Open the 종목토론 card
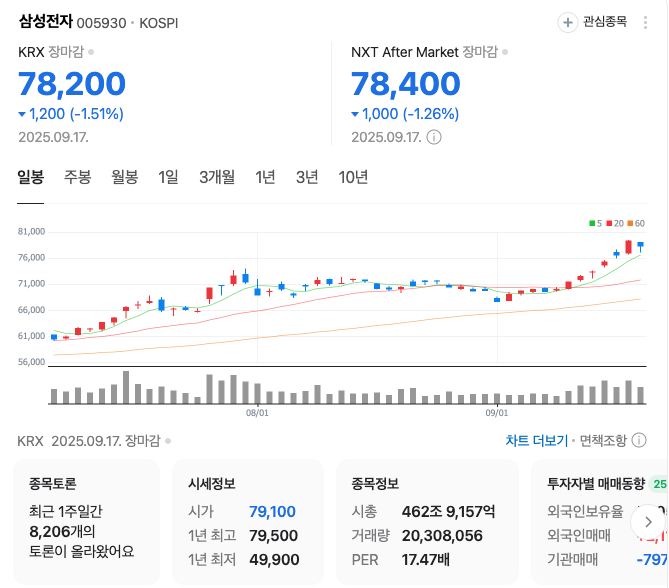The image size is (669, 588). coord(86,521)
